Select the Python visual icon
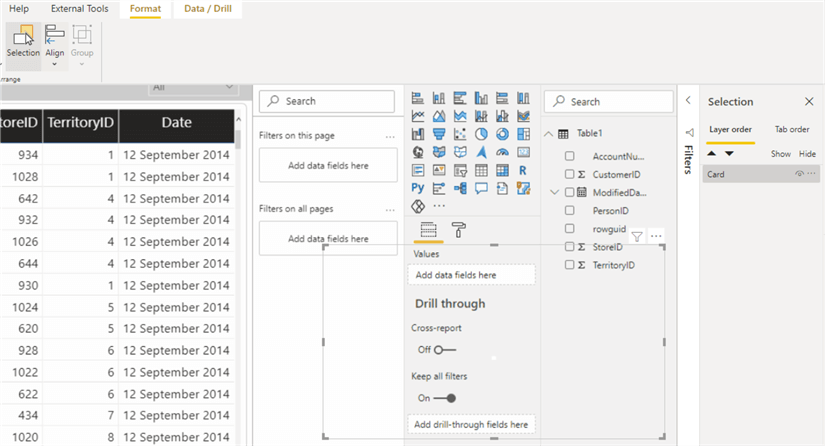 tap(418, 188)
